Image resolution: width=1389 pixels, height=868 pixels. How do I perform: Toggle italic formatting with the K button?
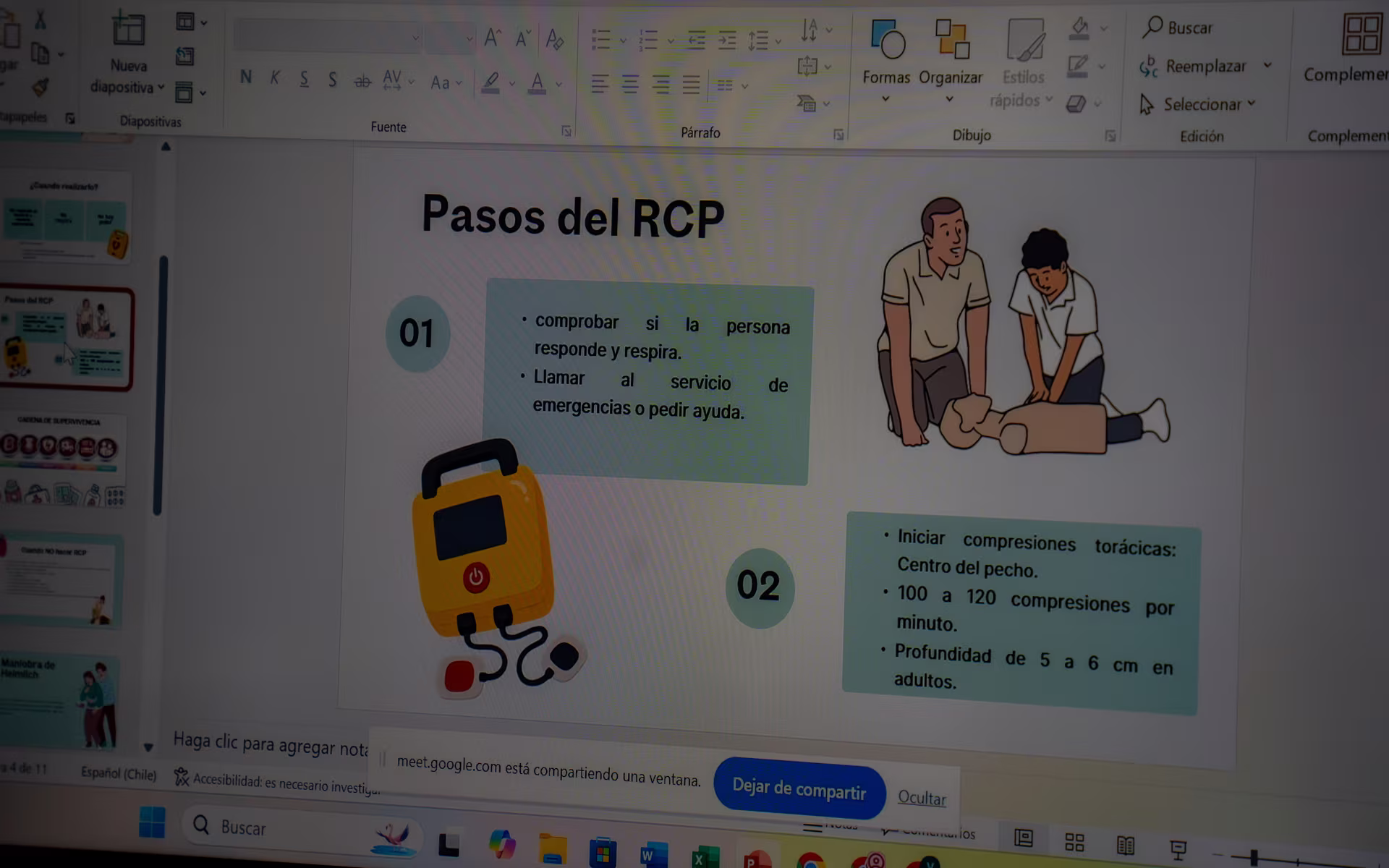275,78
